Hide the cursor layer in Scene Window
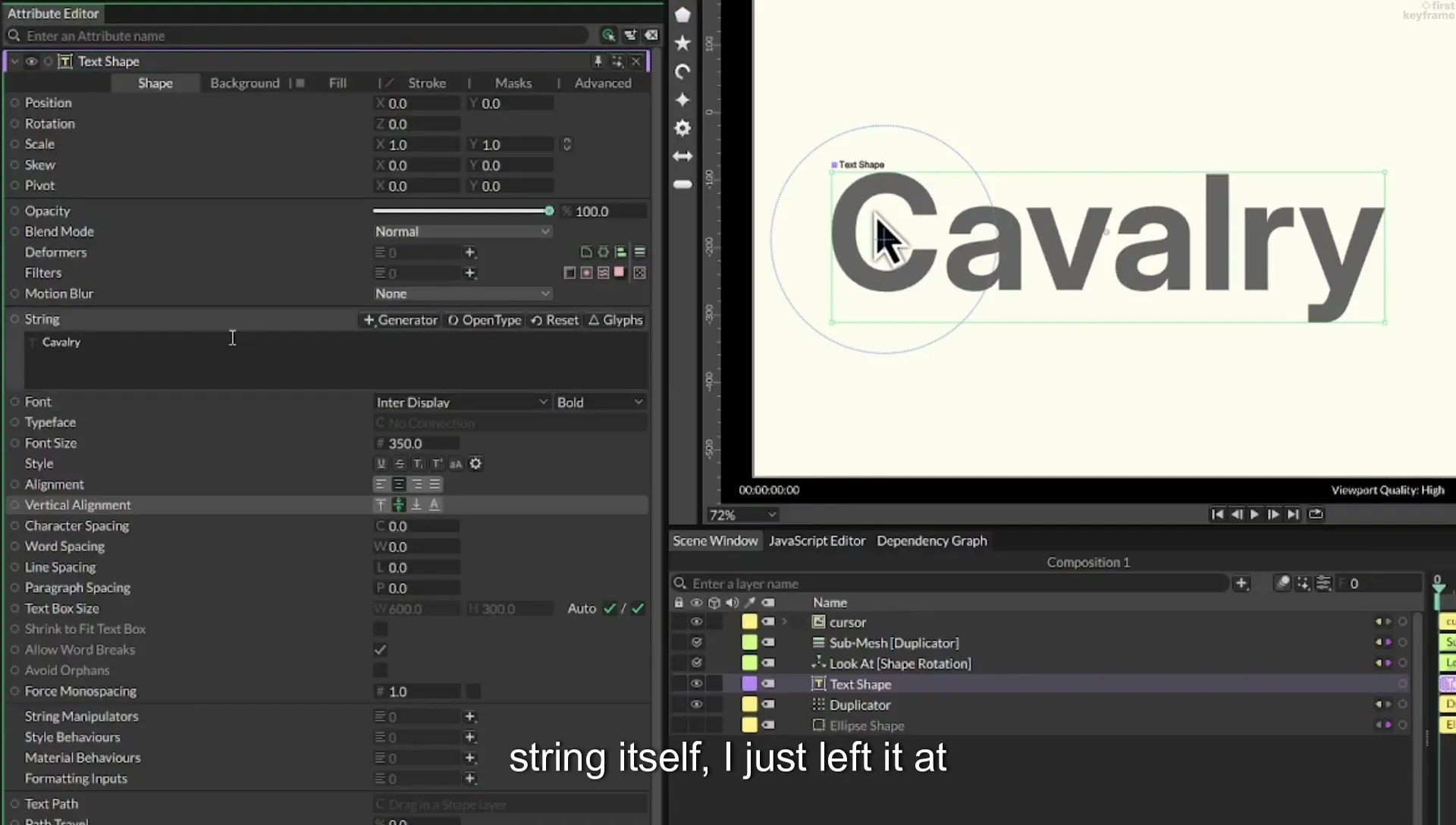Image resolution: width=1456 pixels, height=825 pixels. tap(696, 622)
